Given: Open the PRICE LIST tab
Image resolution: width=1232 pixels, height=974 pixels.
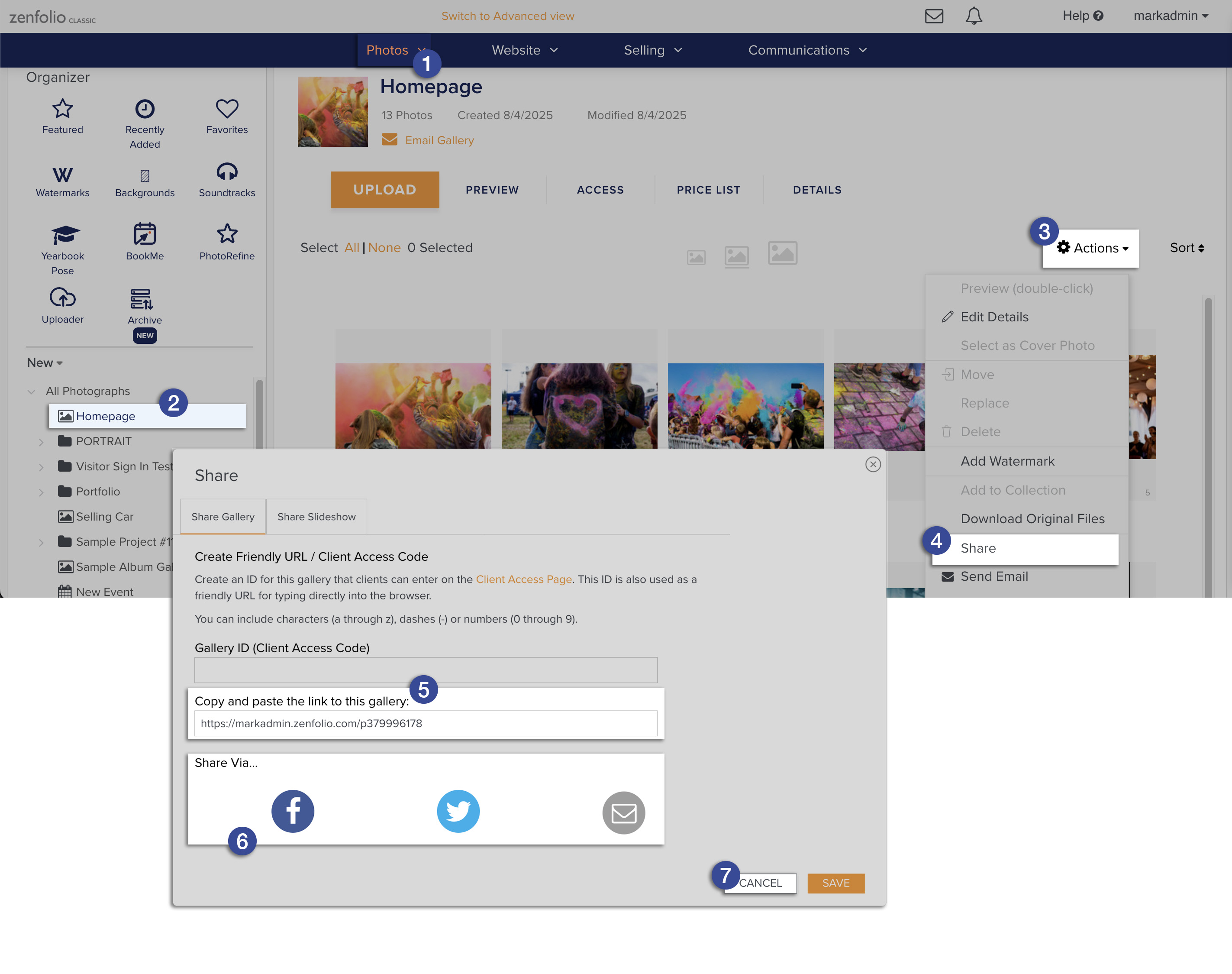Looking at the screenshot, I should [709, 190].
